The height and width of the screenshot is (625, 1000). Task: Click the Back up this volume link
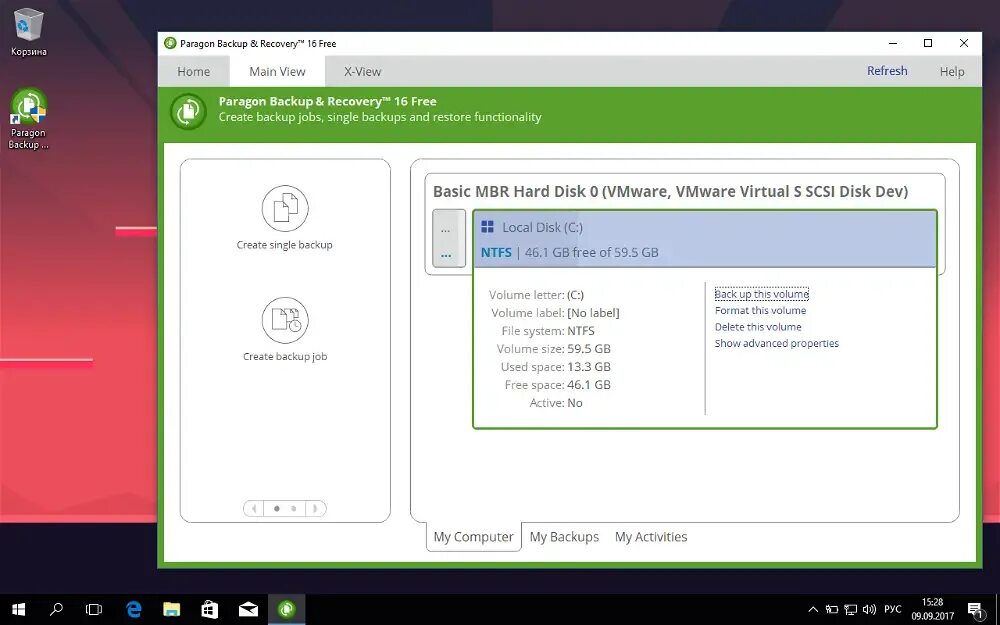tap(761, 294)
